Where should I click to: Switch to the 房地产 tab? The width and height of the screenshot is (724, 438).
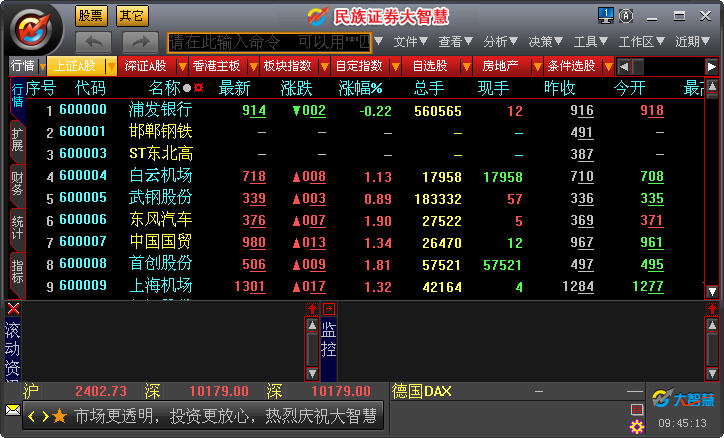[500, 66]
